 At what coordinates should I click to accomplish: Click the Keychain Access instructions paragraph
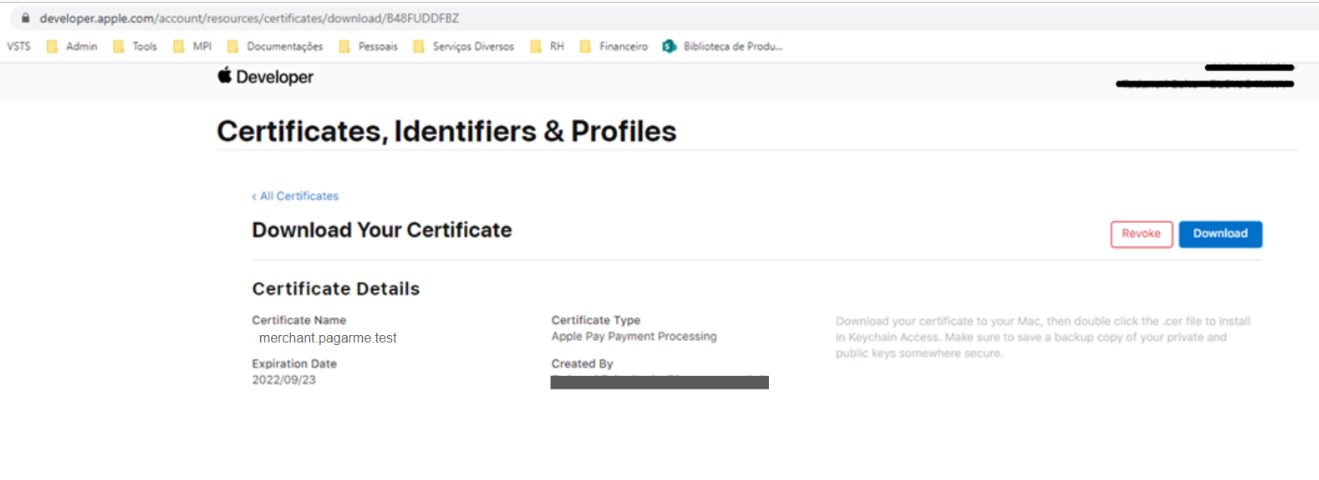point(1043,337)
